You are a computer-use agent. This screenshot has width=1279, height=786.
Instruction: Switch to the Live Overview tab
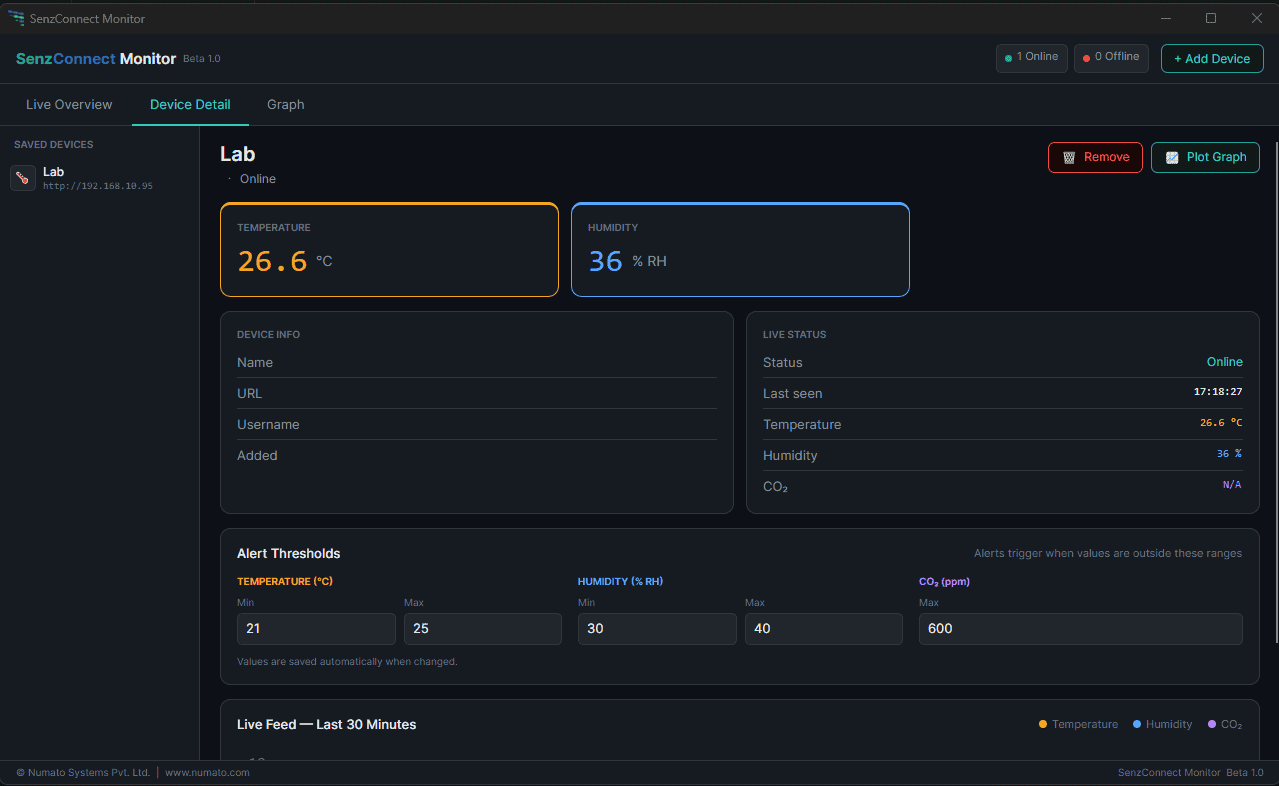[x=69, y=105]
